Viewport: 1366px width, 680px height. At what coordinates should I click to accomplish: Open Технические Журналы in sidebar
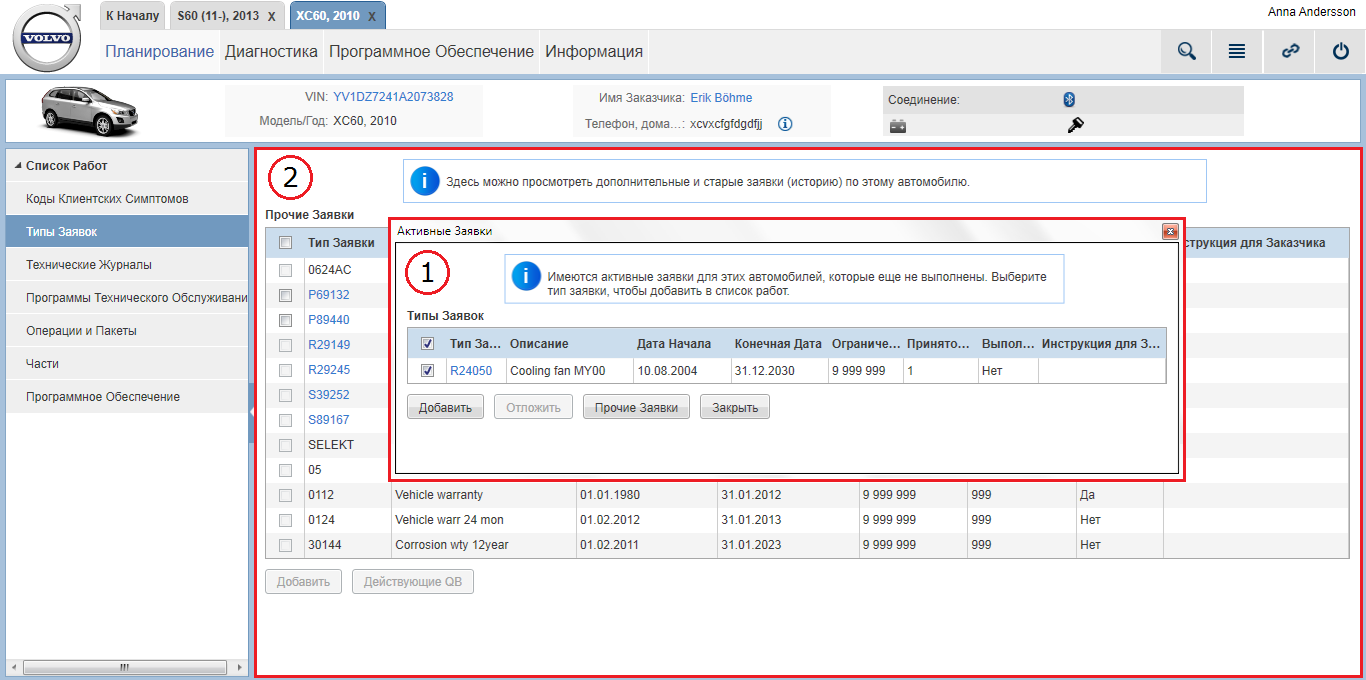pos(127,265)
